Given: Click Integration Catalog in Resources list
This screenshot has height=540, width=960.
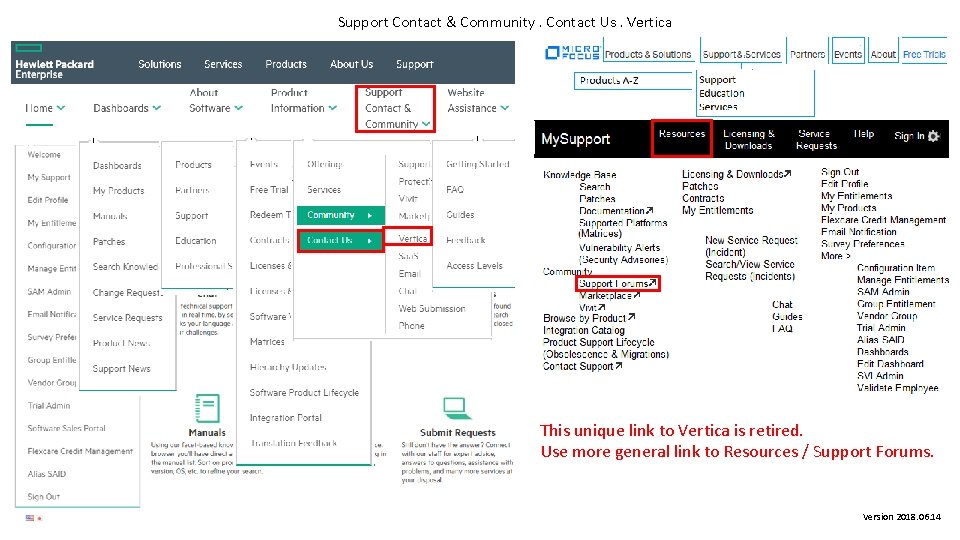Looking at the screenshot, I should click(x=583, y=330).
